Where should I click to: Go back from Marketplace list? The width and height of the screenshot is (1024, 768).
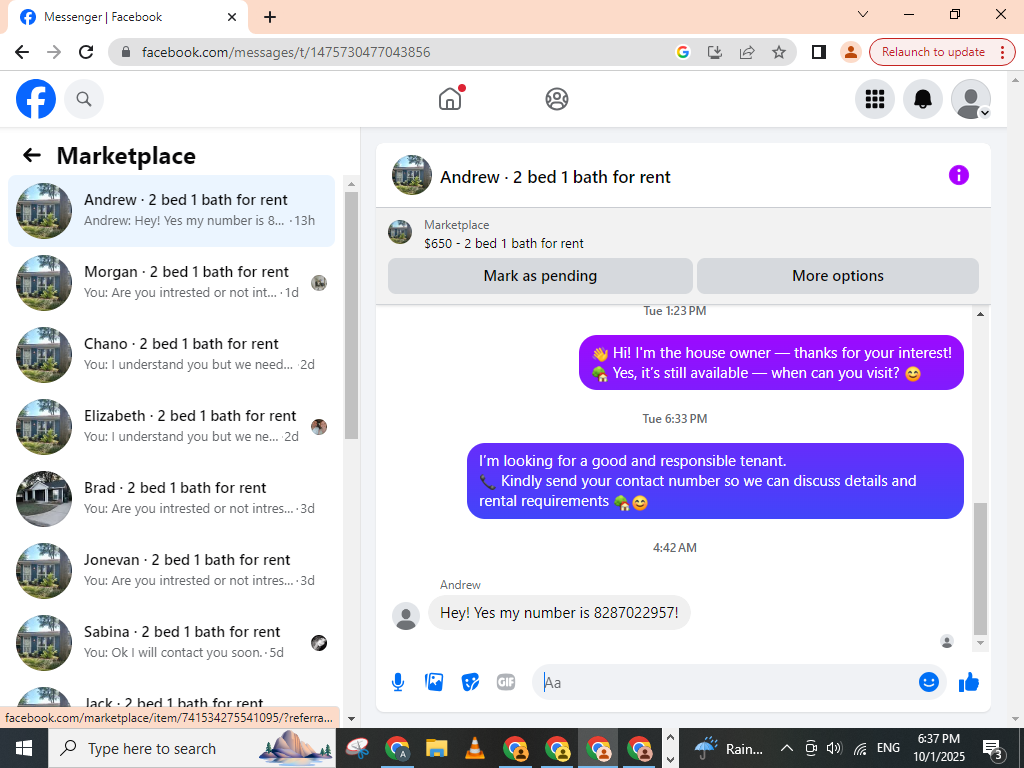(x=31, y=155)
